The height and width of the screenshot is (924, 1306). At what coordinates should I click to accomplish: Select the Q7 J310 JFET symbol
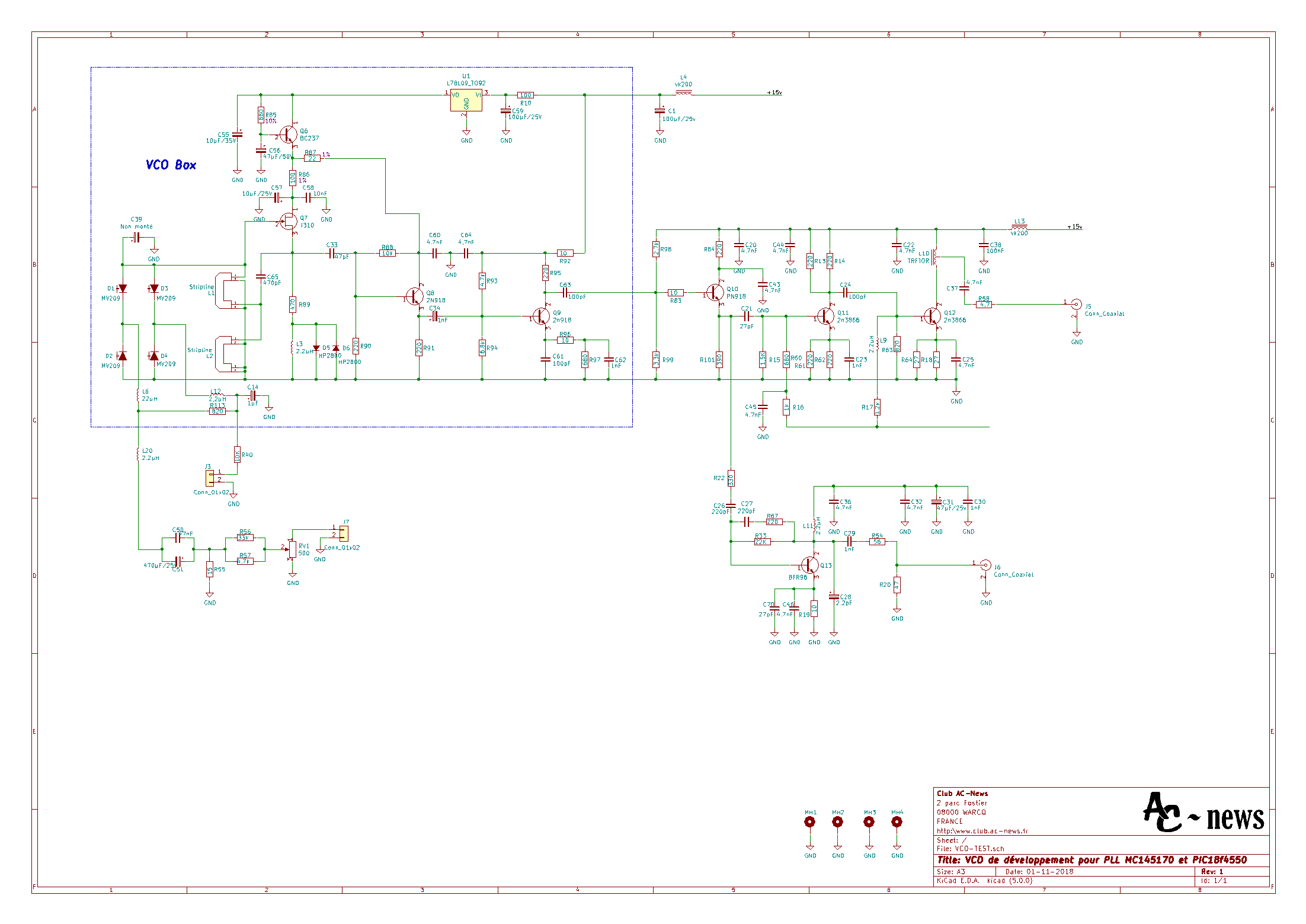click(289, 222)
